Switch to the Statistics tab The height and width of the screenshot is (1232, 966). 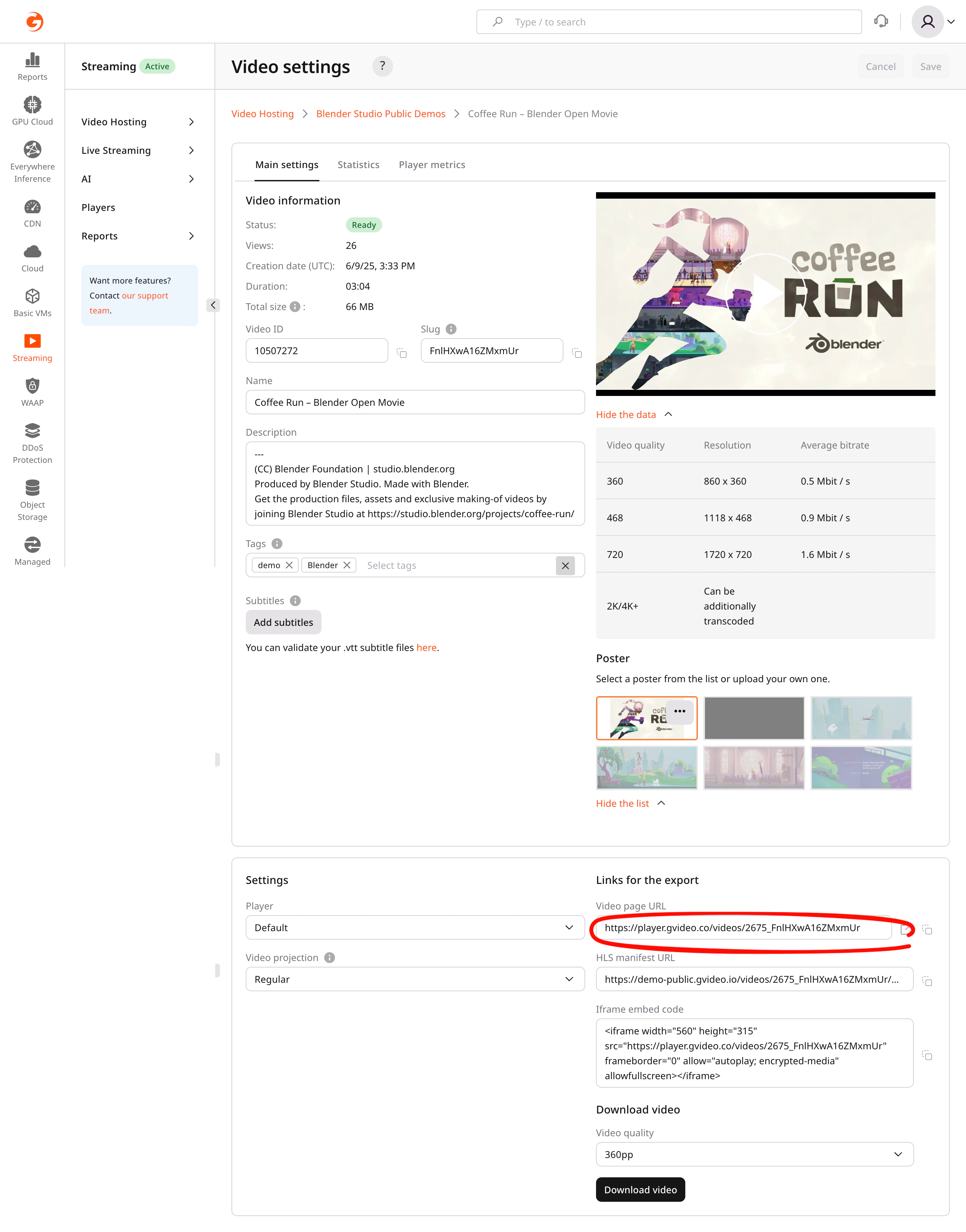tap(358, 165)
